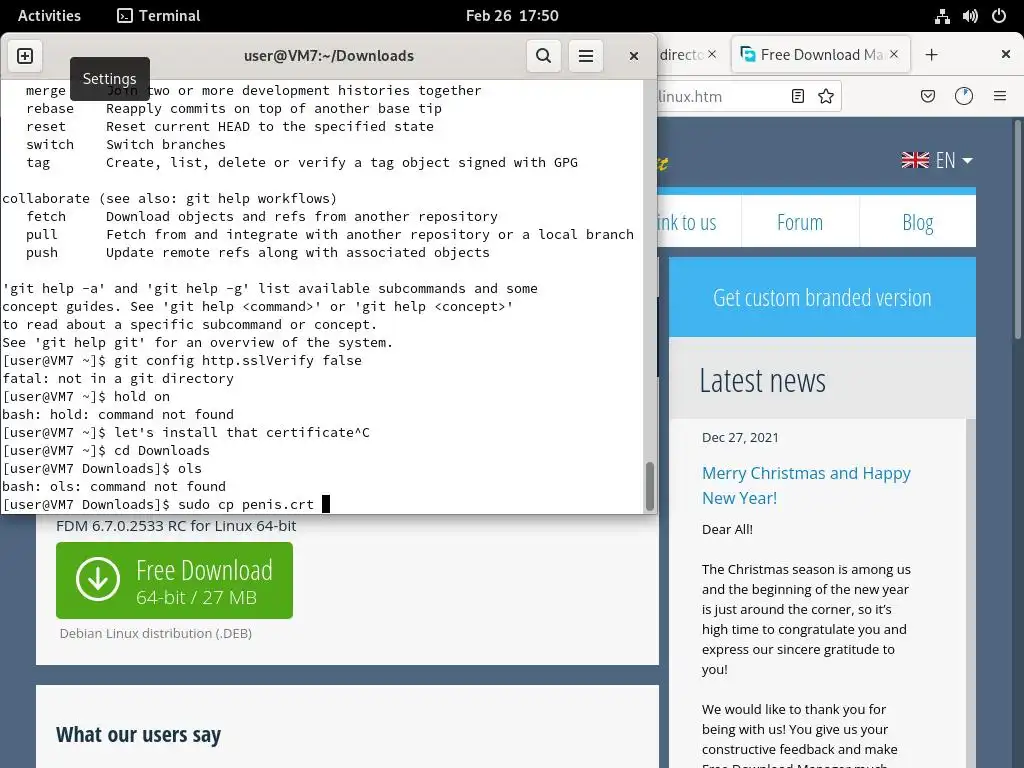
Task: Click the 'ink to us' navigation item
Action: pyautogui.click(x=687, y=222)
